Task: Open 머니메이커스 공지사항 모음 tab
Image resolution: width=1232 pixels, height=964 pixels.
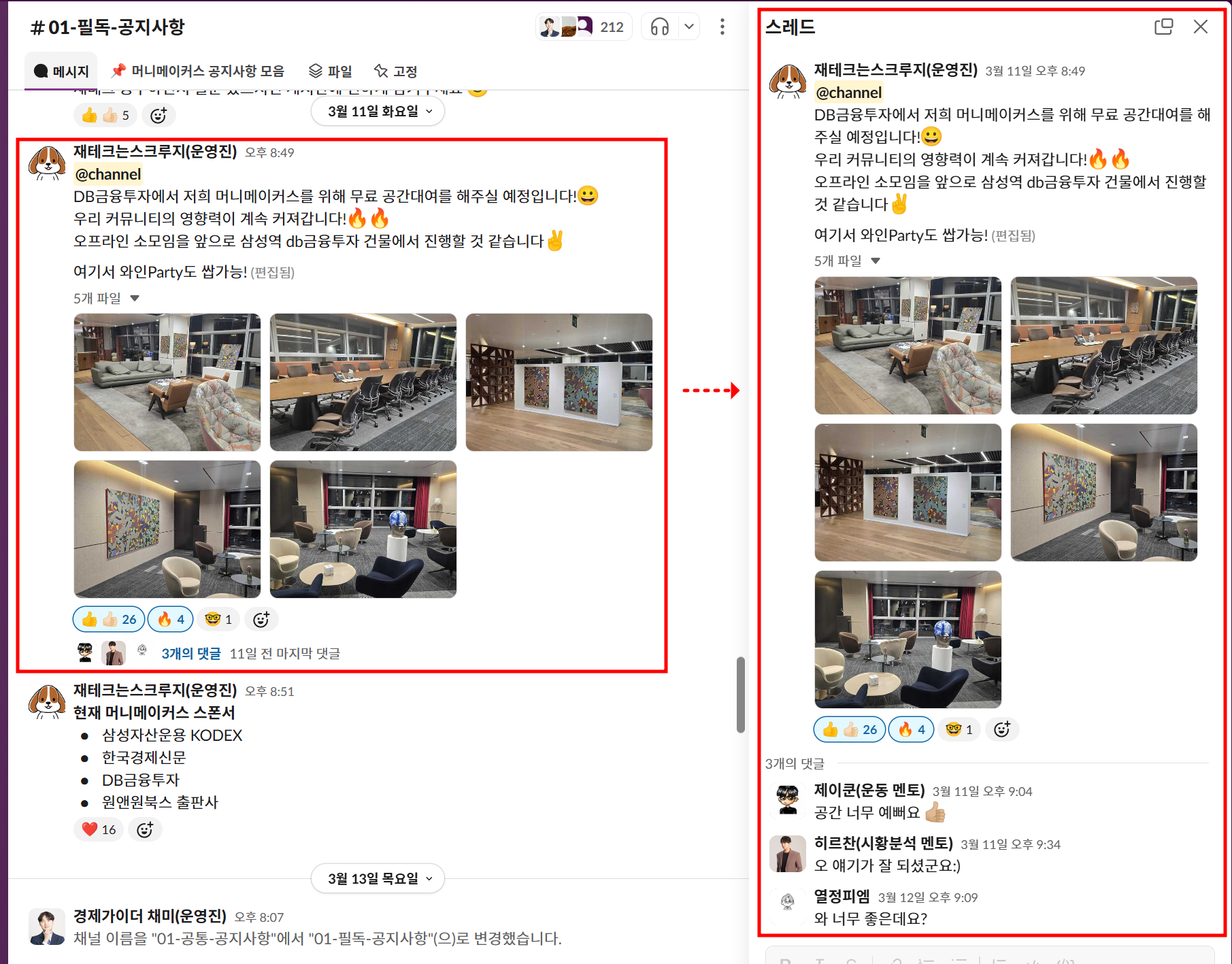Action: 198,71
